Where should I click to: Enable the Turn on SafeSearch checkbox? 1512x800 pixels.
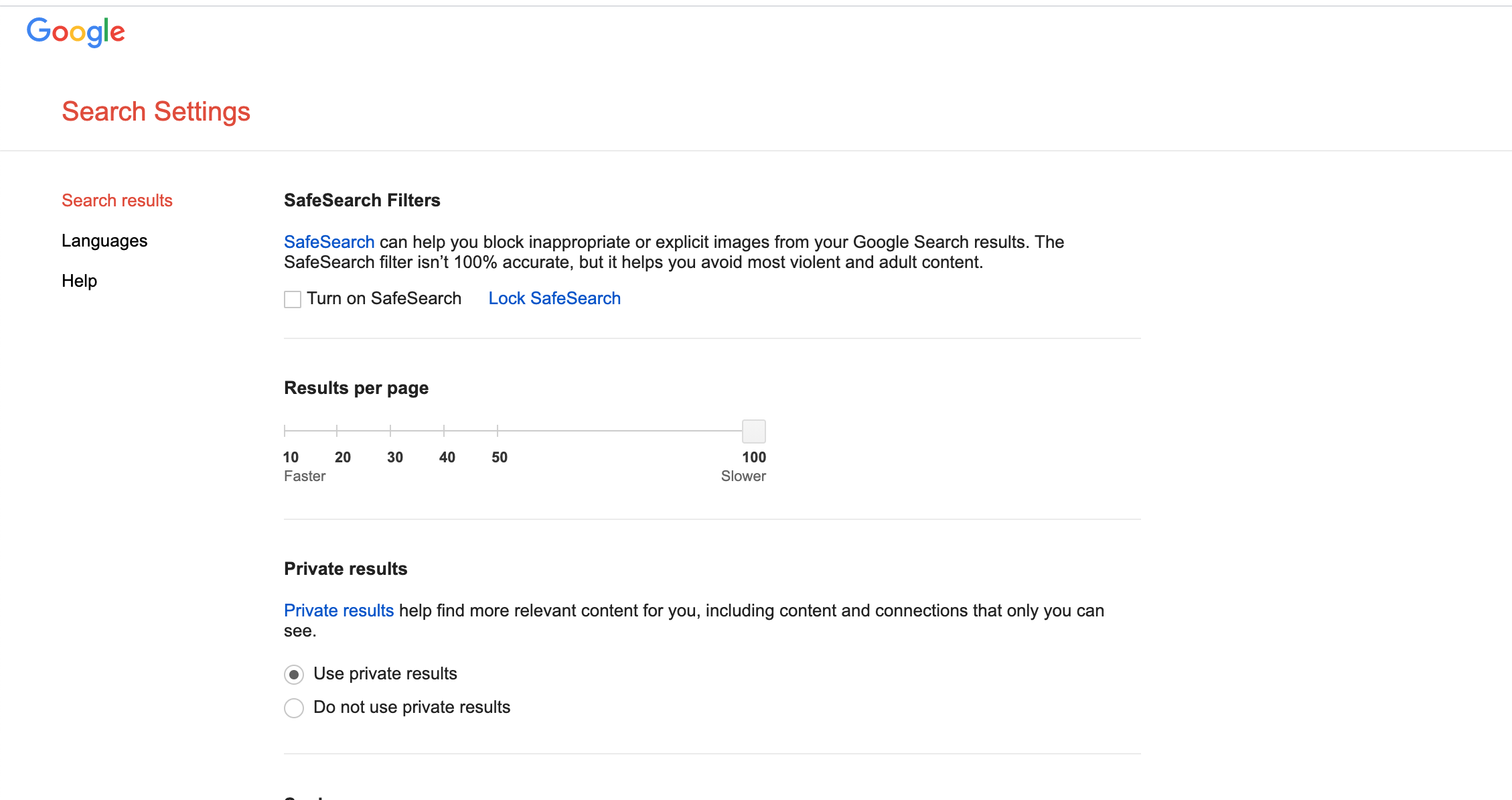(x=293, y=299)
